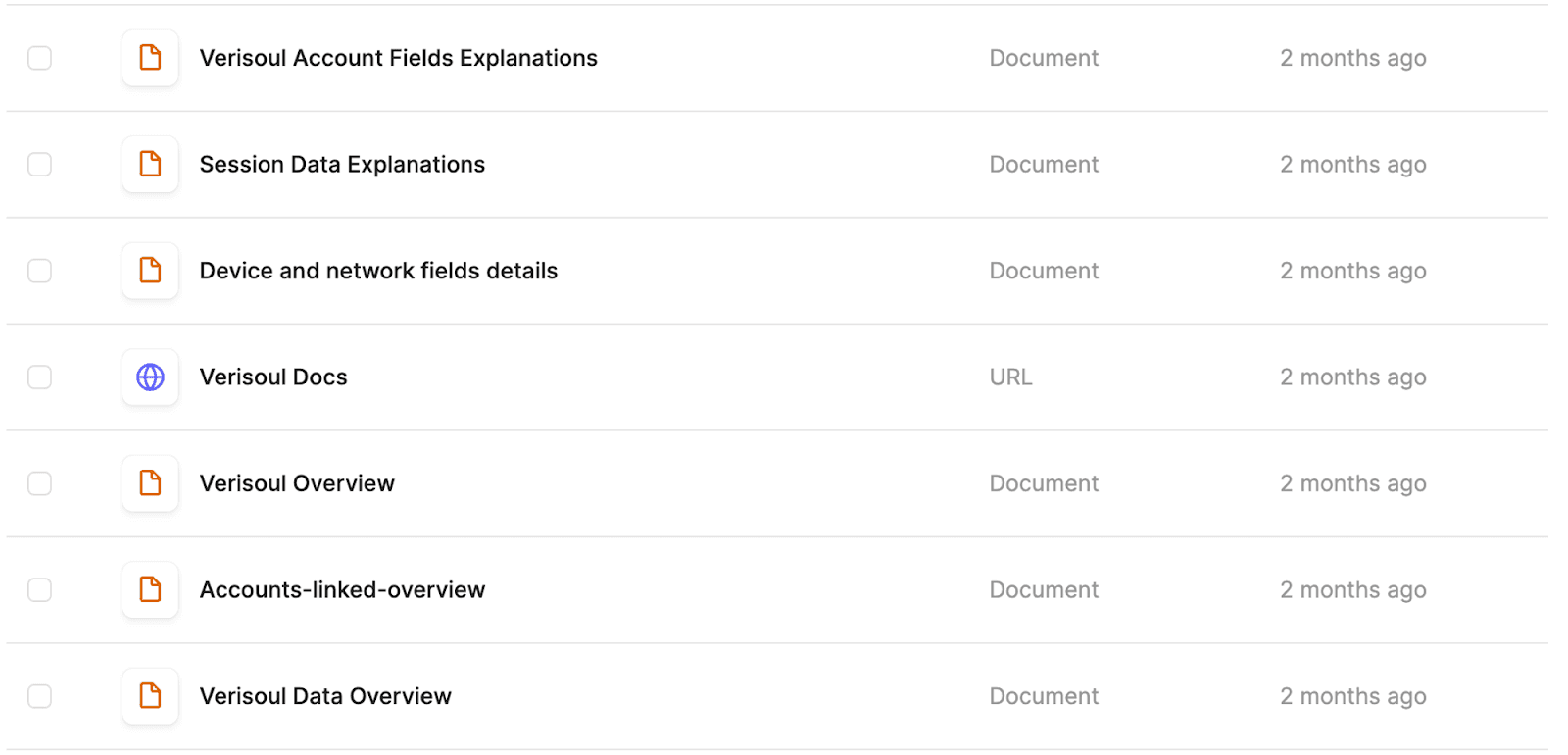Click the document icon for Verisoul Account Fields Explanations
Screen dimensions: 1568x755
tap(149, 58)
